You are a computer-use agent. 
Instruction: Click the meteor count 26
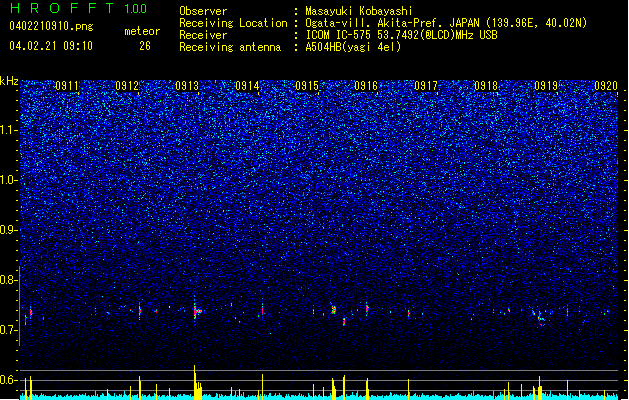tap(145, 46)
